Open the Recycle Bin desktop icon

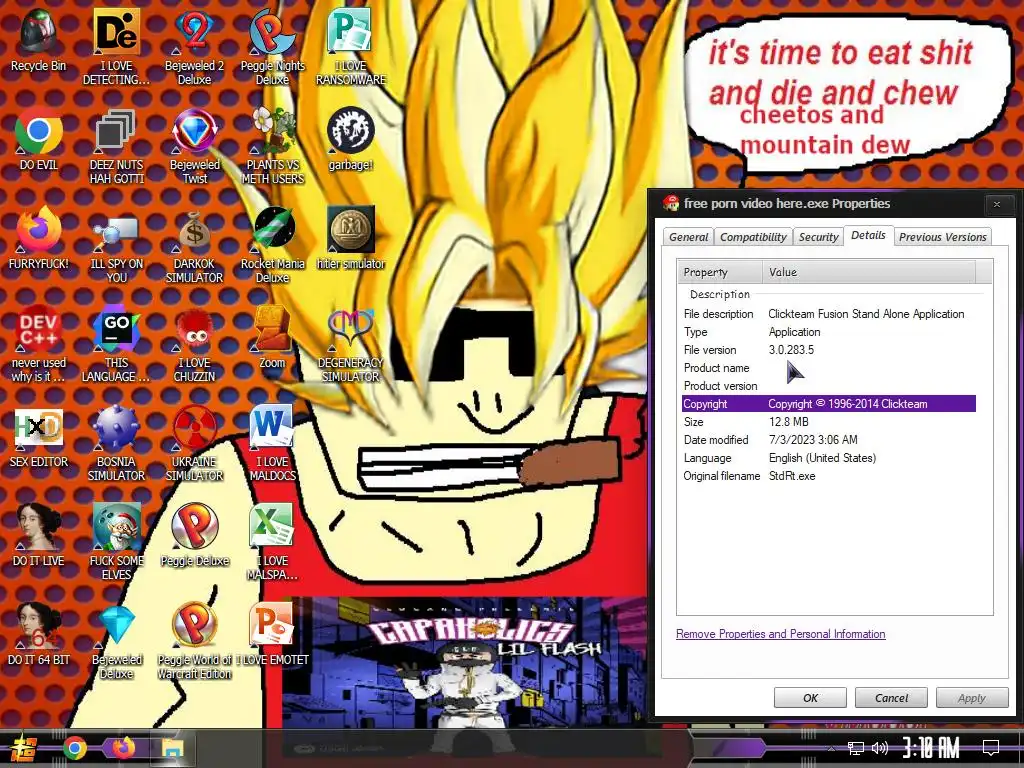point(39,40)
